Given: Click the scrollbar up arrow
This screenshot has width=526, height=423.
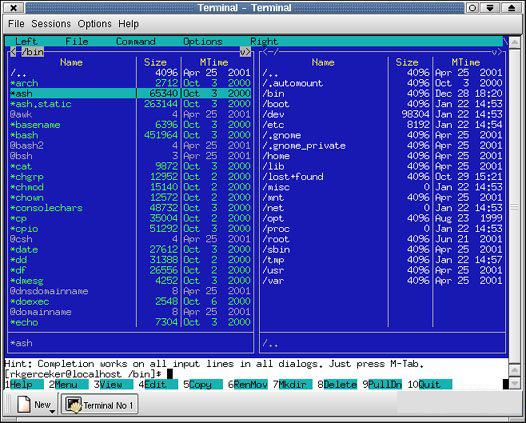Looking at the screenshot, I should pos(514,43).
